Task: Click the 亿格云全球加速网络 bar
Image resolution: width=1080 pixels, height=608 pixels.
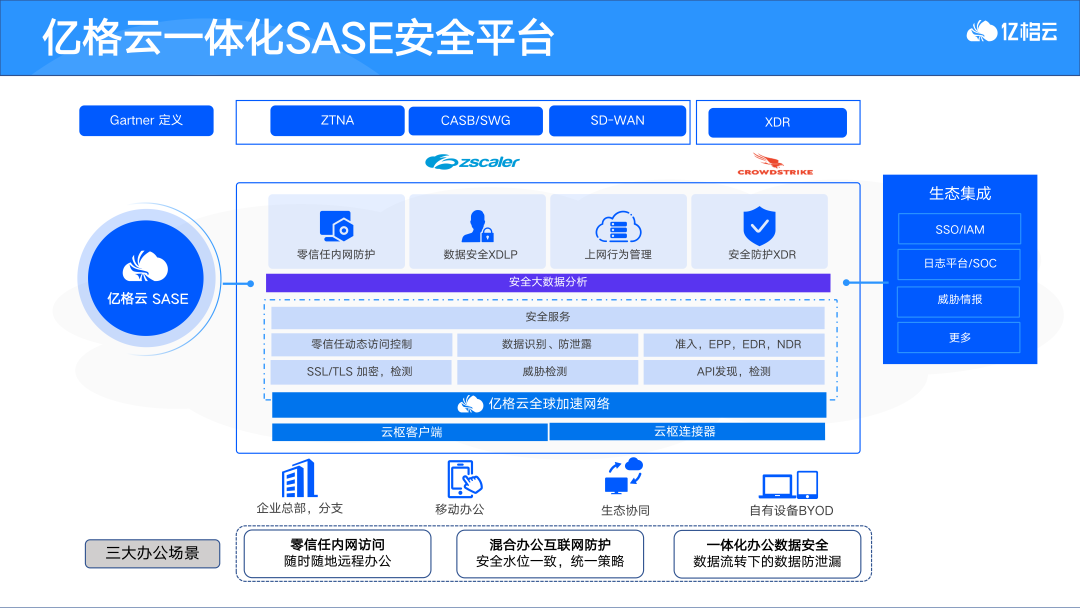Action: coord(549,404)
